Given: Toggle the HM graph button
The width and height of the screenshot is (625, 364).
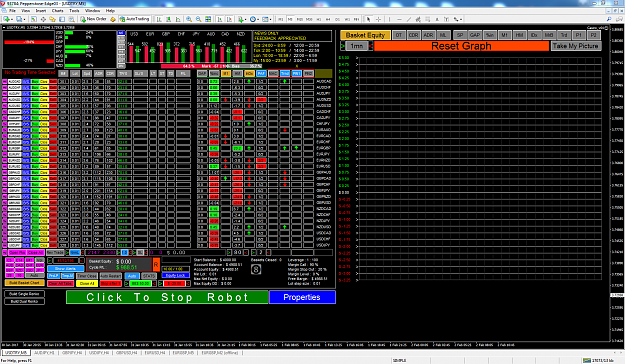Looking at the screenshot, I should (x=519, y=35).
